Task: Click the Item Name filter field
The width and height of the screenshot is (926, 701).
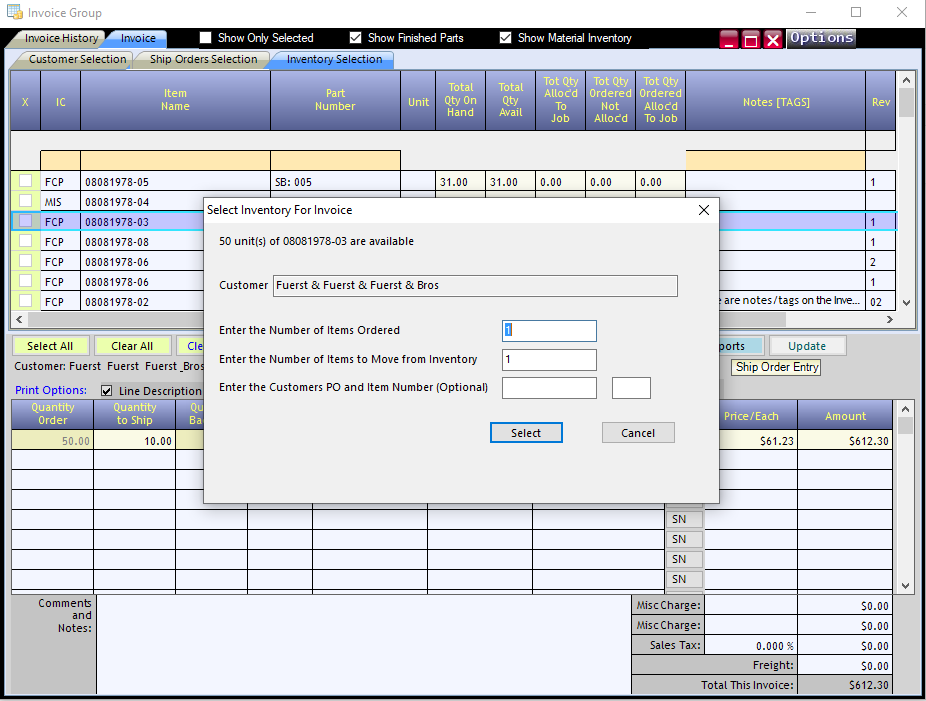Action: click(x=175, y=160)
